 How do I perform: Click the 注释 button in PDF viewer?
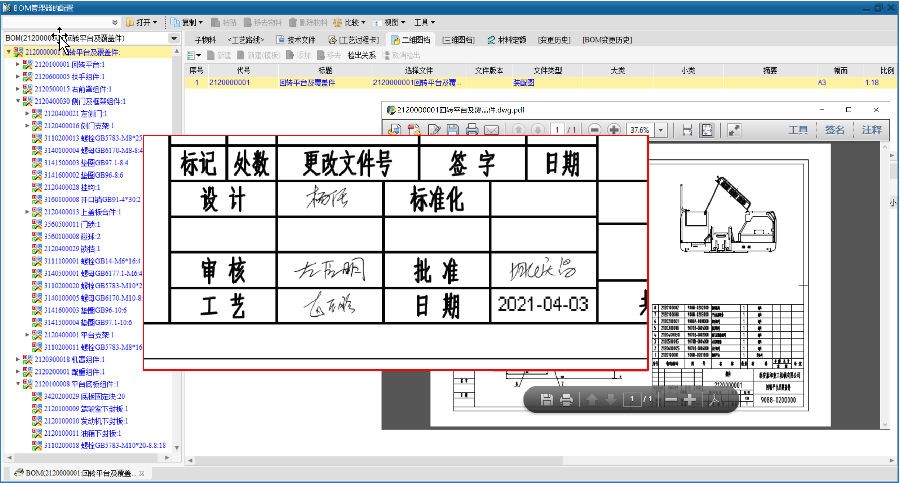click(x=872, y=130)
